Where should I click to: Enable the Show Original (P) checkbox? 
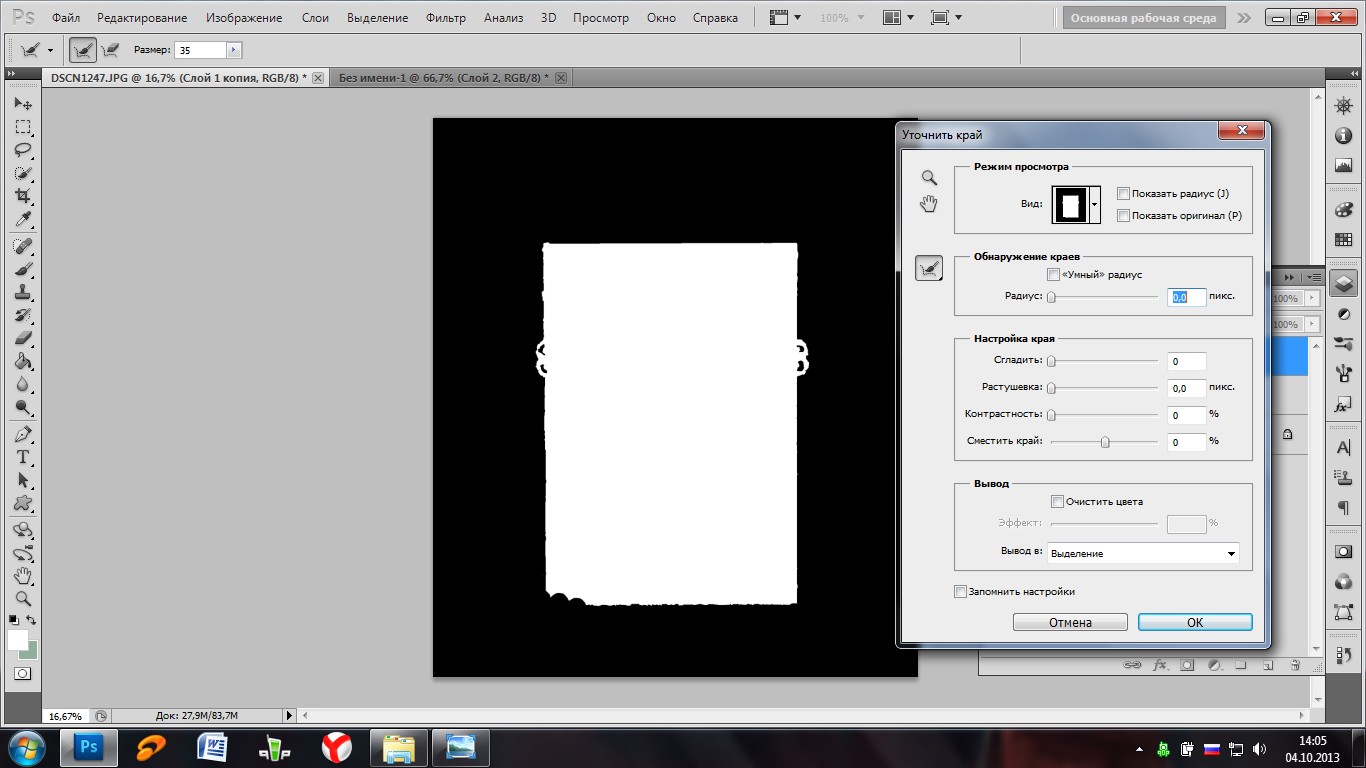pos(1123,215)
